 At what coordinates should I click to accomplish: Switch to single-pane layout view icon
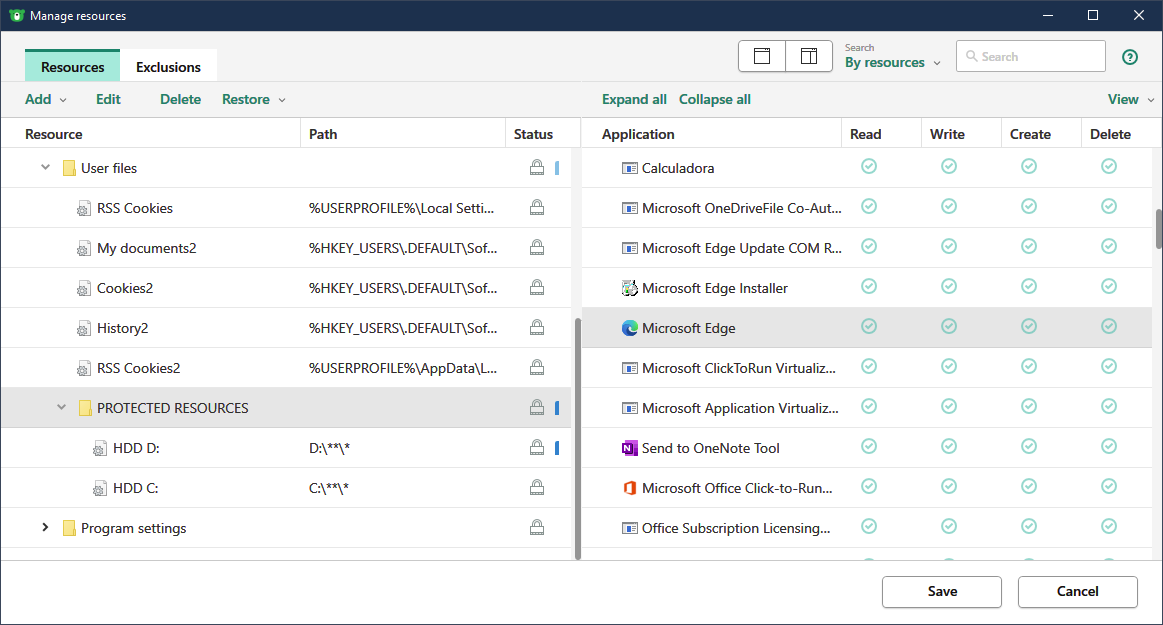[x=762, y=57]
